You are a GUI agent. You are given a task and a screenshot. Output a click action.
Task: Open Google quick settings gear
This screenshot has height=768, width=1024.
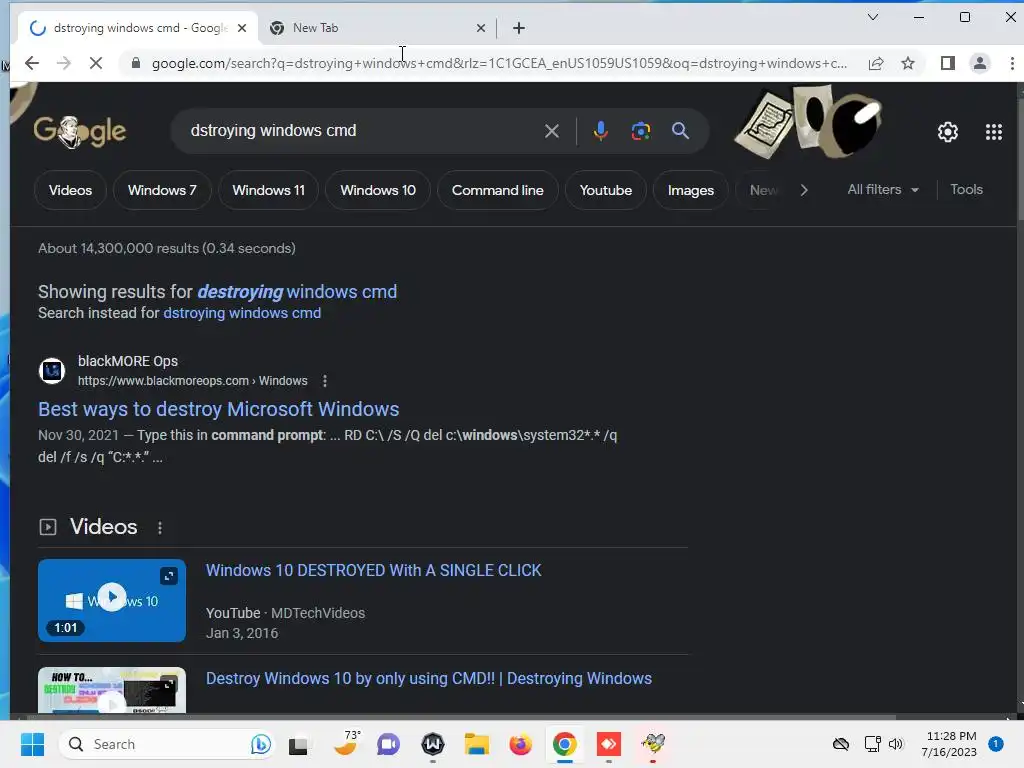tap(948, 133)
